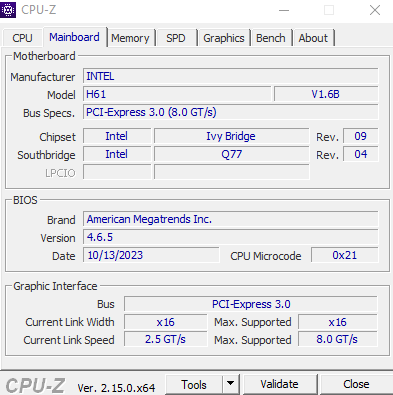Show the About tab
This screenshot has height=395, width=393.
313,38
